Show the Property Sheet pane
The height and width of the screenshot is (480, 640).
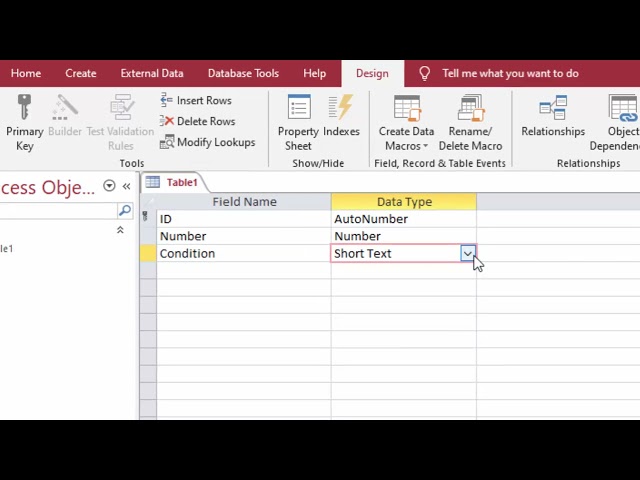298,122
